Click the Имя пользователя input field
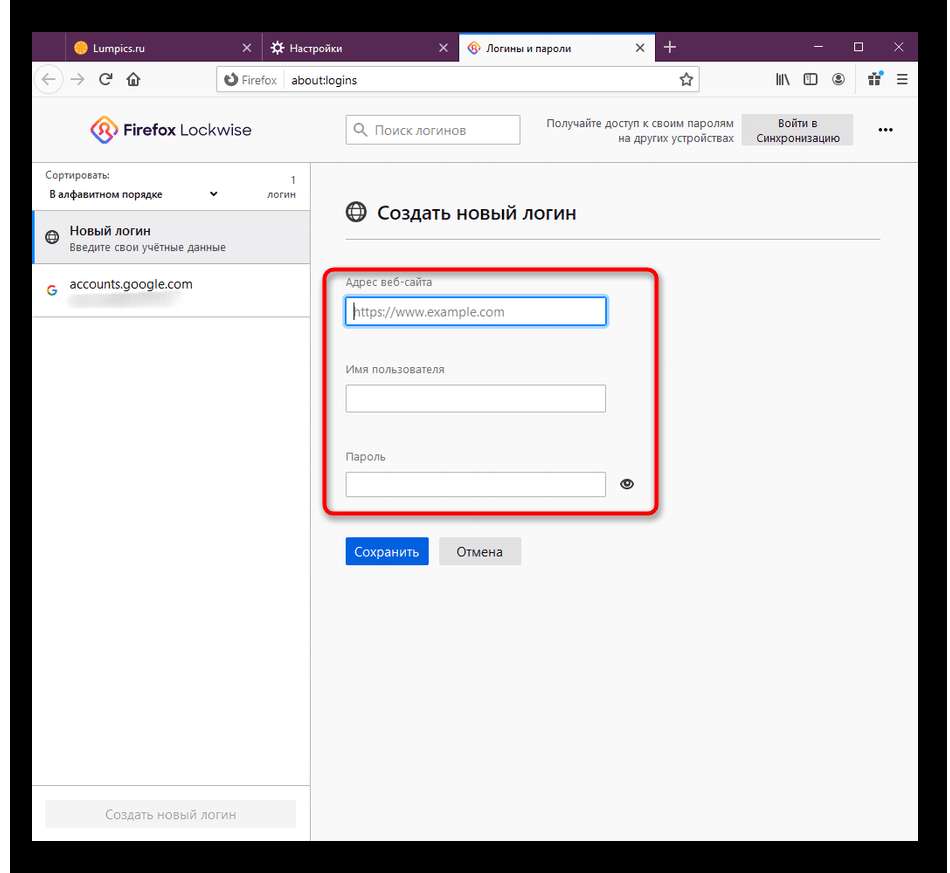Screen dimensions: 950x873 click(476, 399)
